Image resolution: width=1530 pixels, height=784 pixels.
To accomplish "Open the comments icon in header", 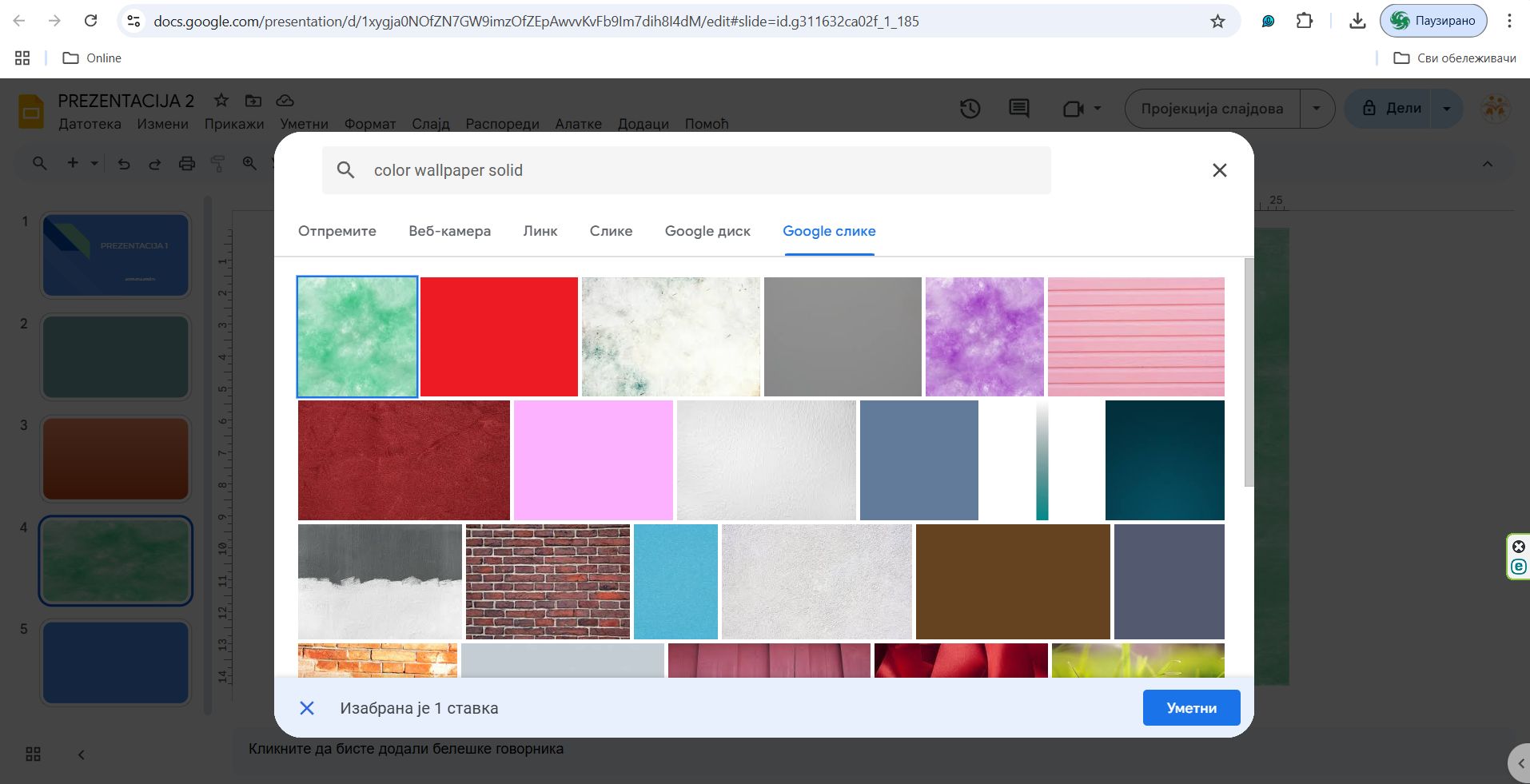I will (1018, 109).
